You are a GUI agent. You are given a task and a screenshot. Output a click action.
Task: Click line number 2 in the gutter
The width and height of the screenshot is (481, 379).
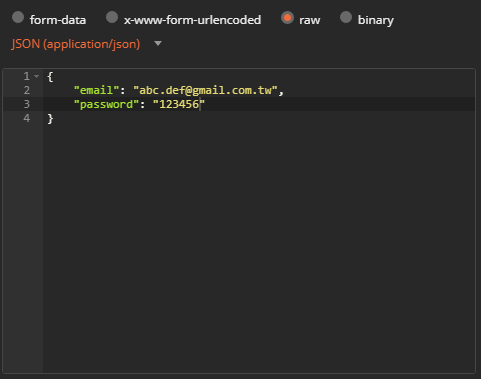click(27, 90)
